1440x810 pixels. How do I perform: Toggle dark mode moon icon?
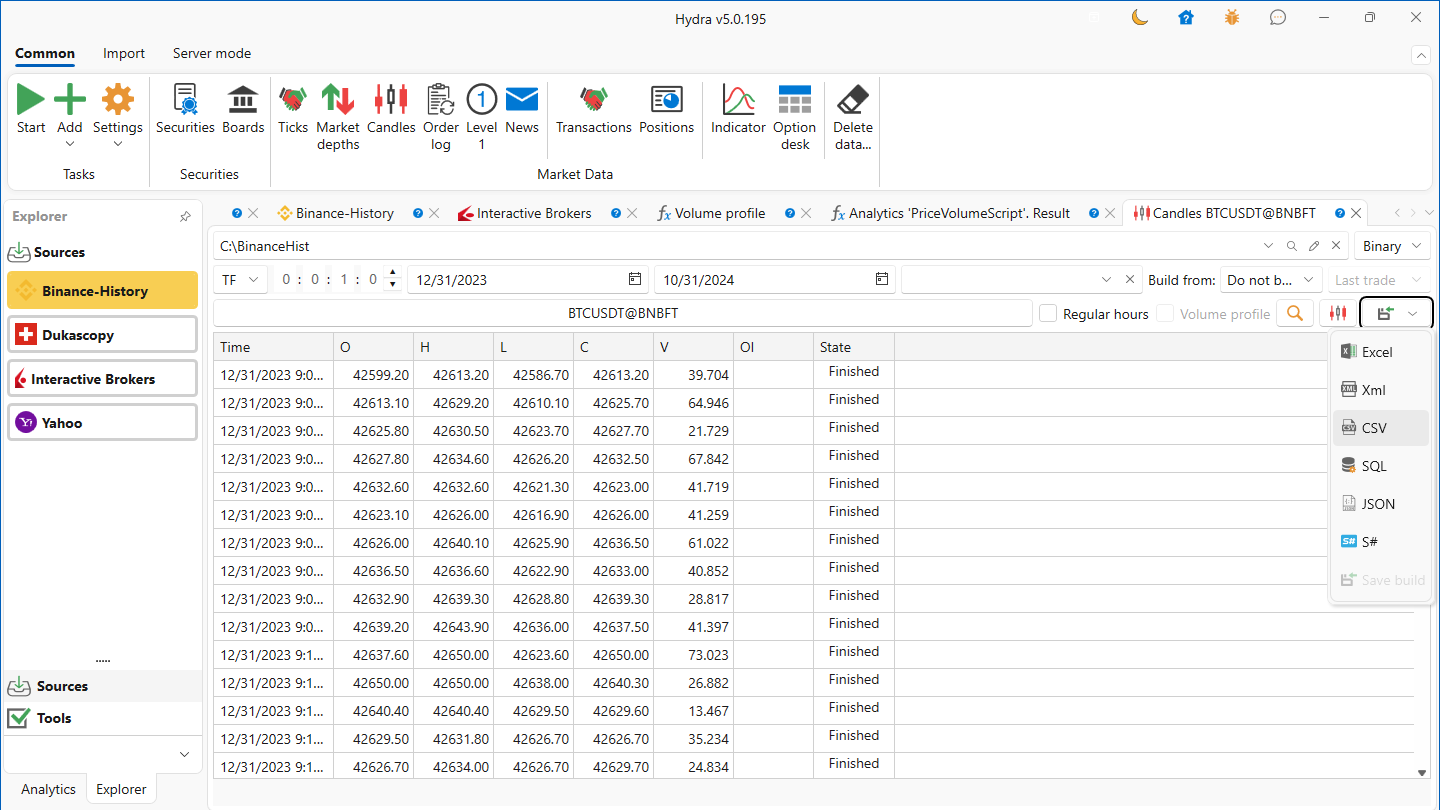[1139, 17]
